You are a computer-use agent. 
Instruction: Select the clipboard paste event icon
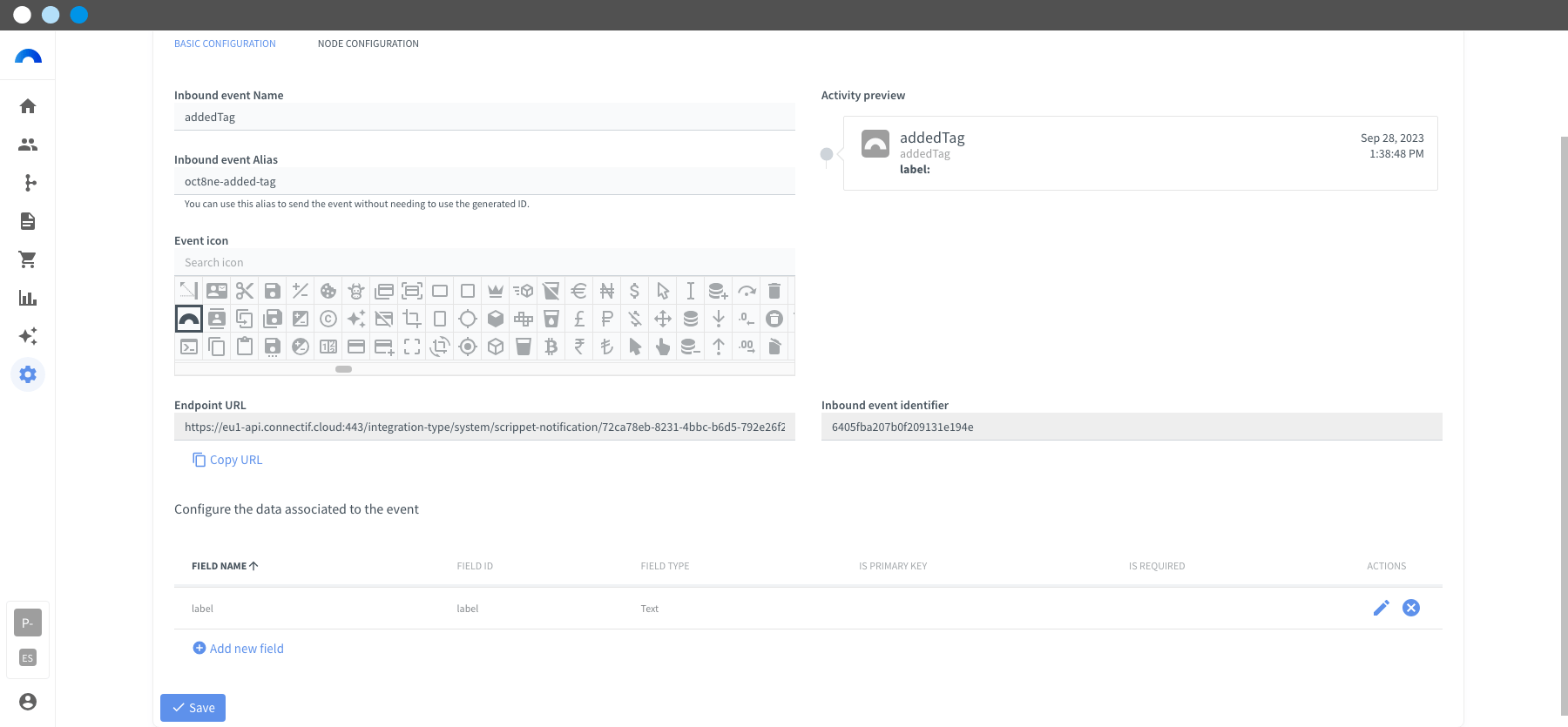coord(245,347)
